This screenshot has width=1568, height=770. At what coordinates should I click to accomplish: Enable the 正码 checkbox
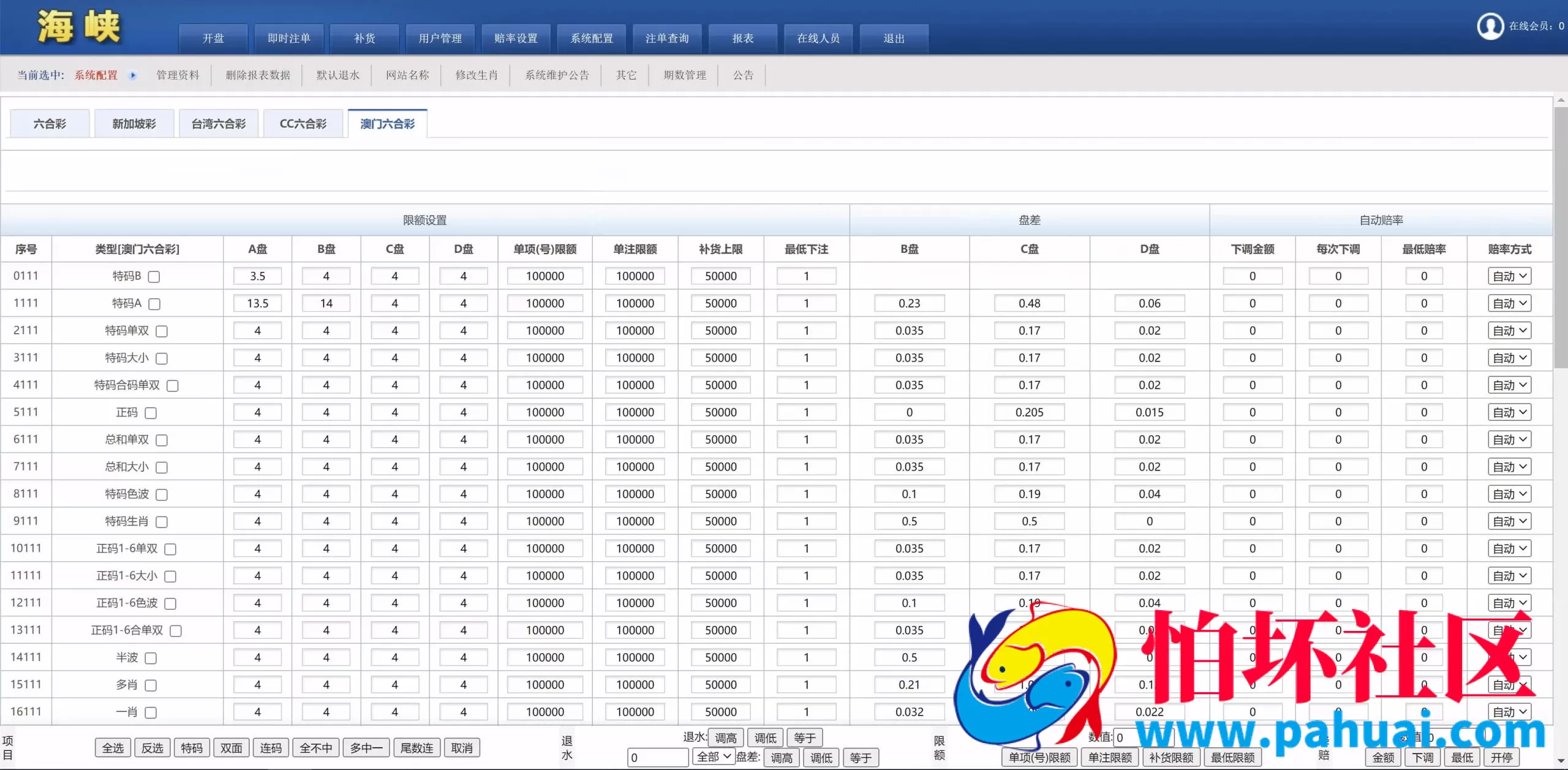point(151,413)
